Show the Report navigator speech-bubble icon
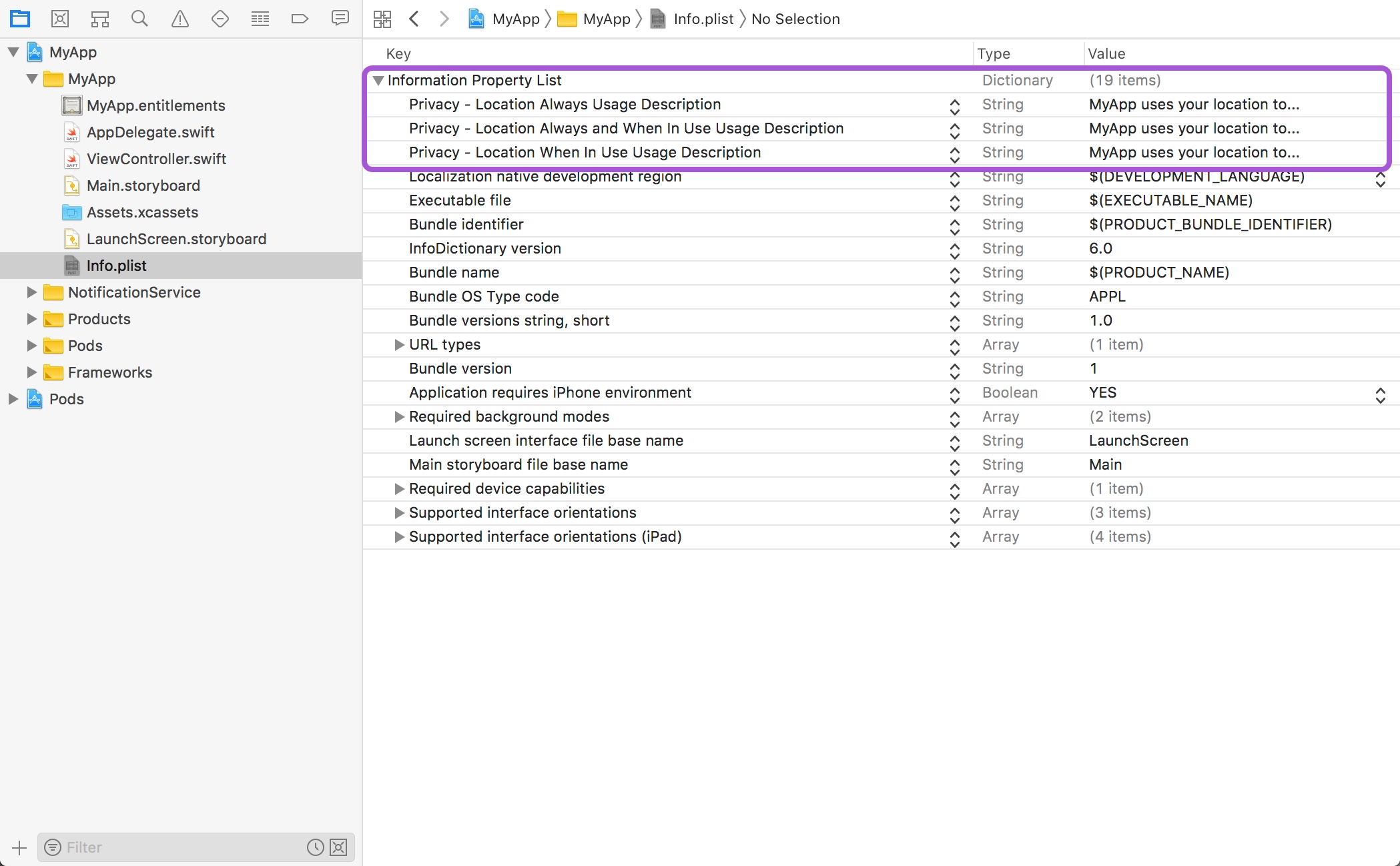The height and width of the screenshot is (866, 1400). point(340,18)
